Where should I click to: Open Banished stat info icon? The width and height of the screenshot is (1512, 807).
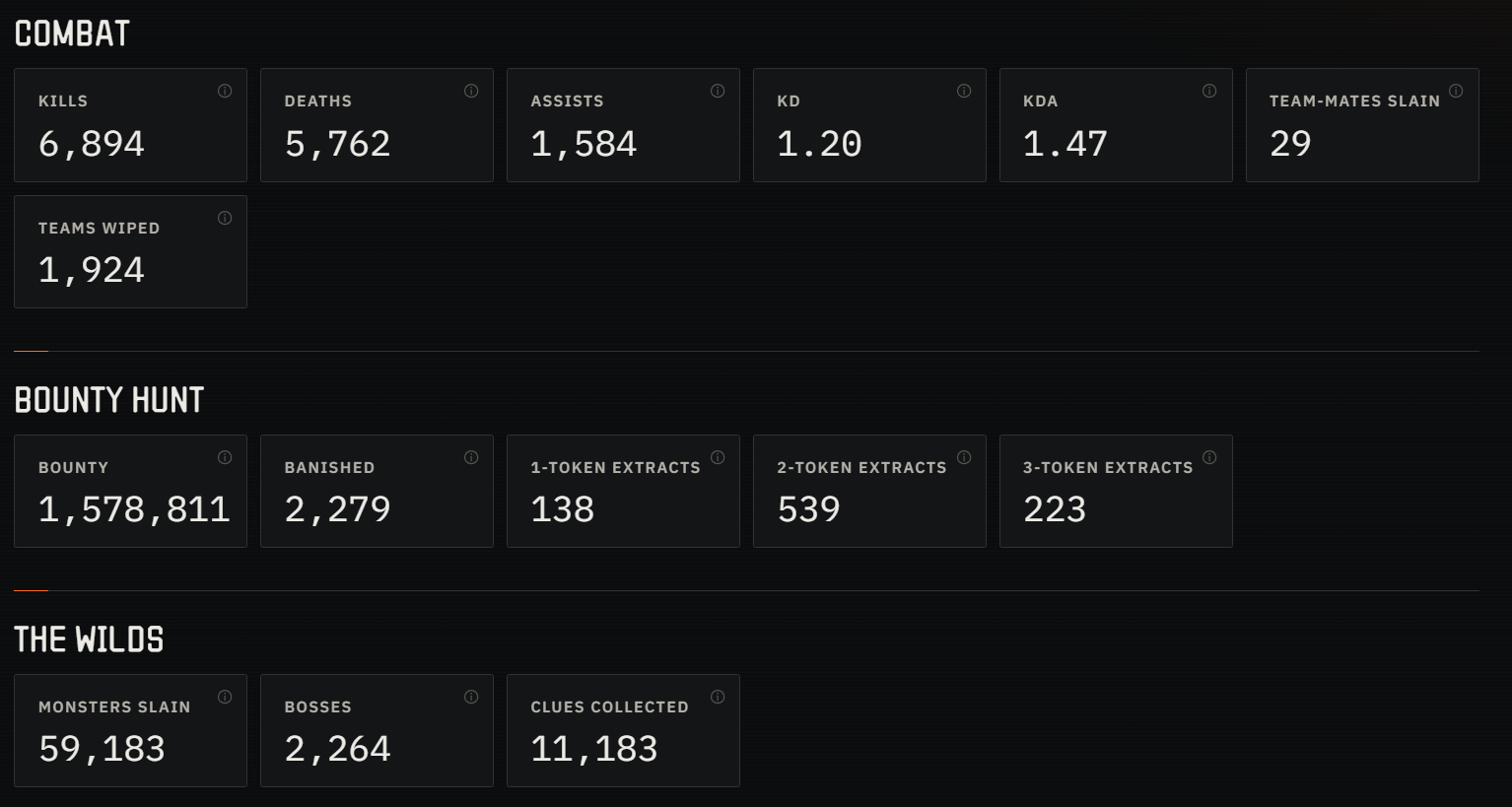471,457
